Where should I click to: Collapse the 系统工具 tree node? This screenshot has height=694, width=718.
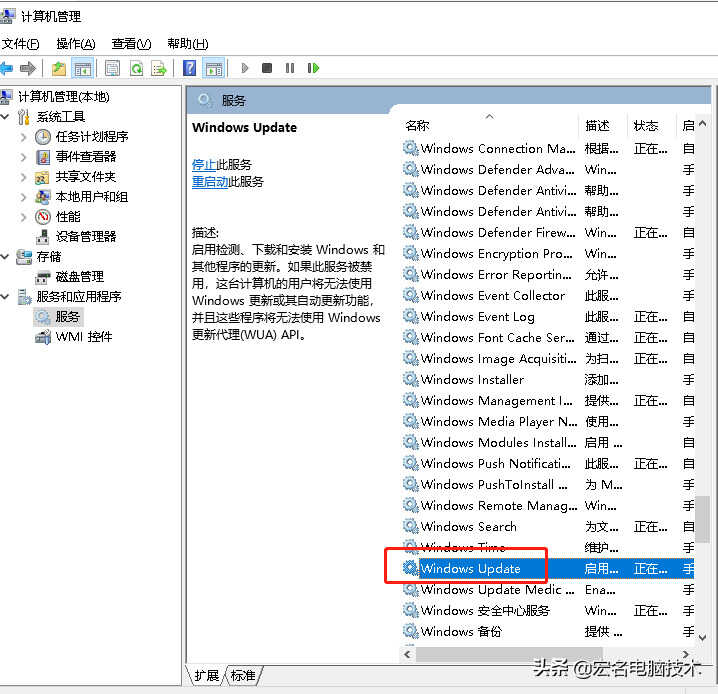[x=5, y=117]
